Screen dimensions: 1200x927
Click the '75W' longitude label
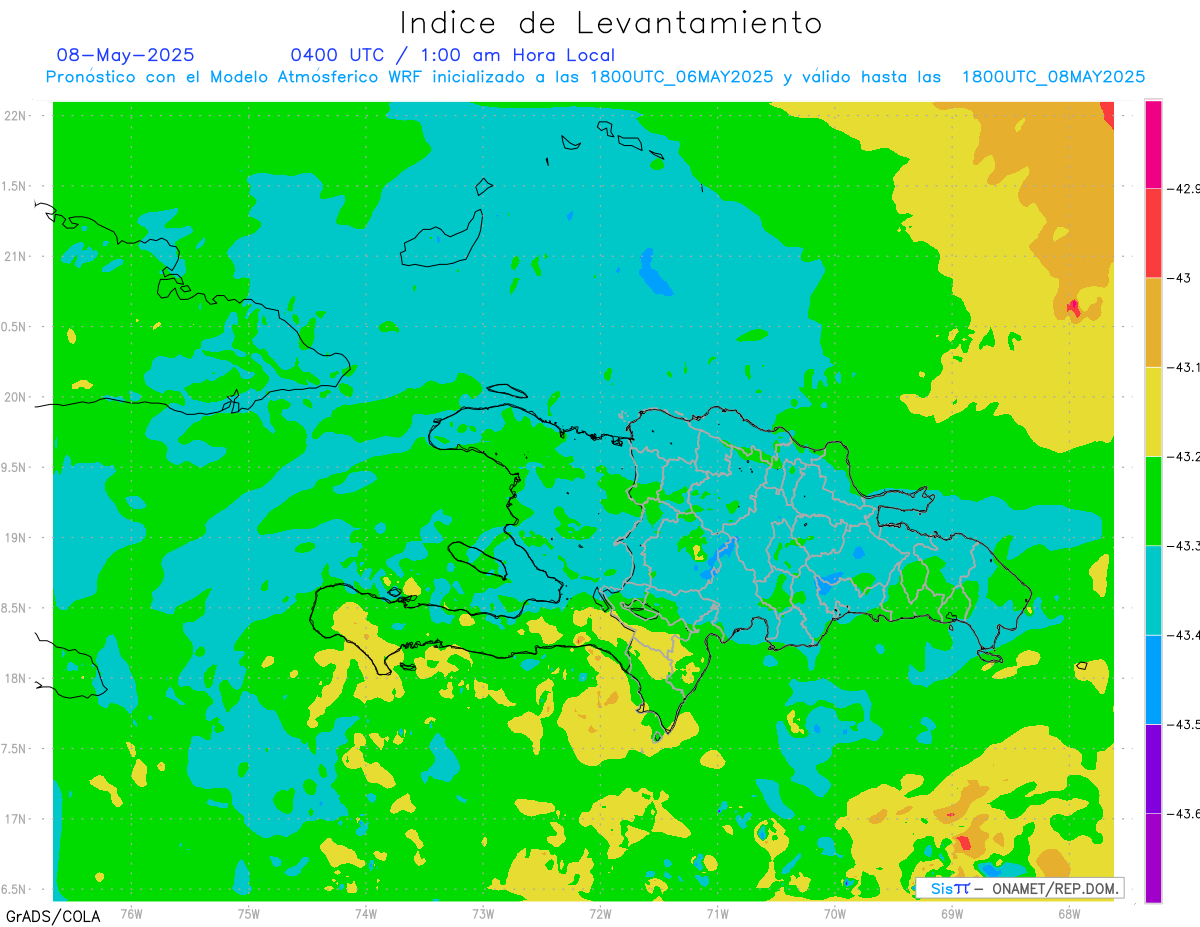(x=249, y=913)
